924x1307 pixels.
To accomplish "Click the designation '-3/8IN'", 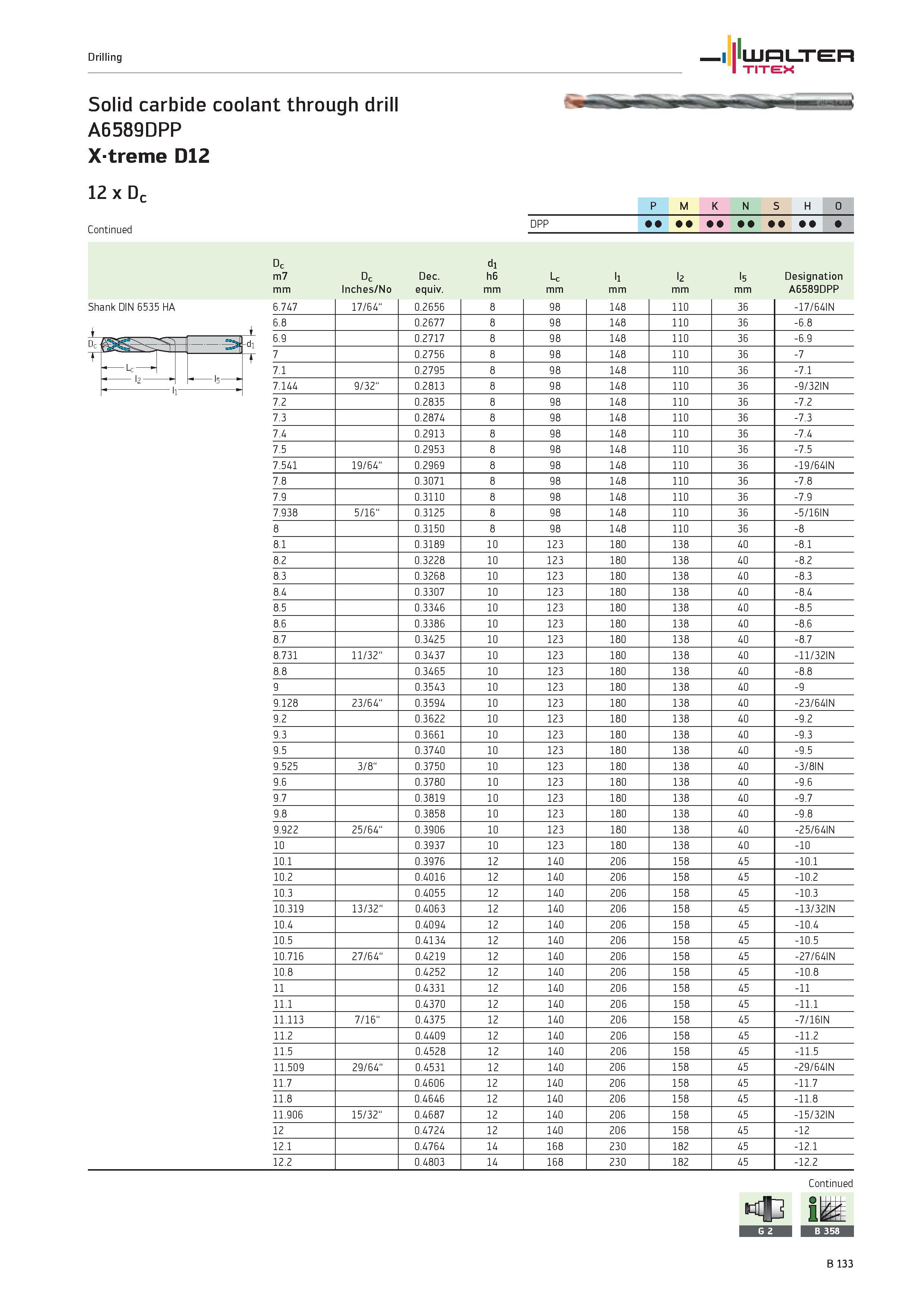I will (809, 767).
